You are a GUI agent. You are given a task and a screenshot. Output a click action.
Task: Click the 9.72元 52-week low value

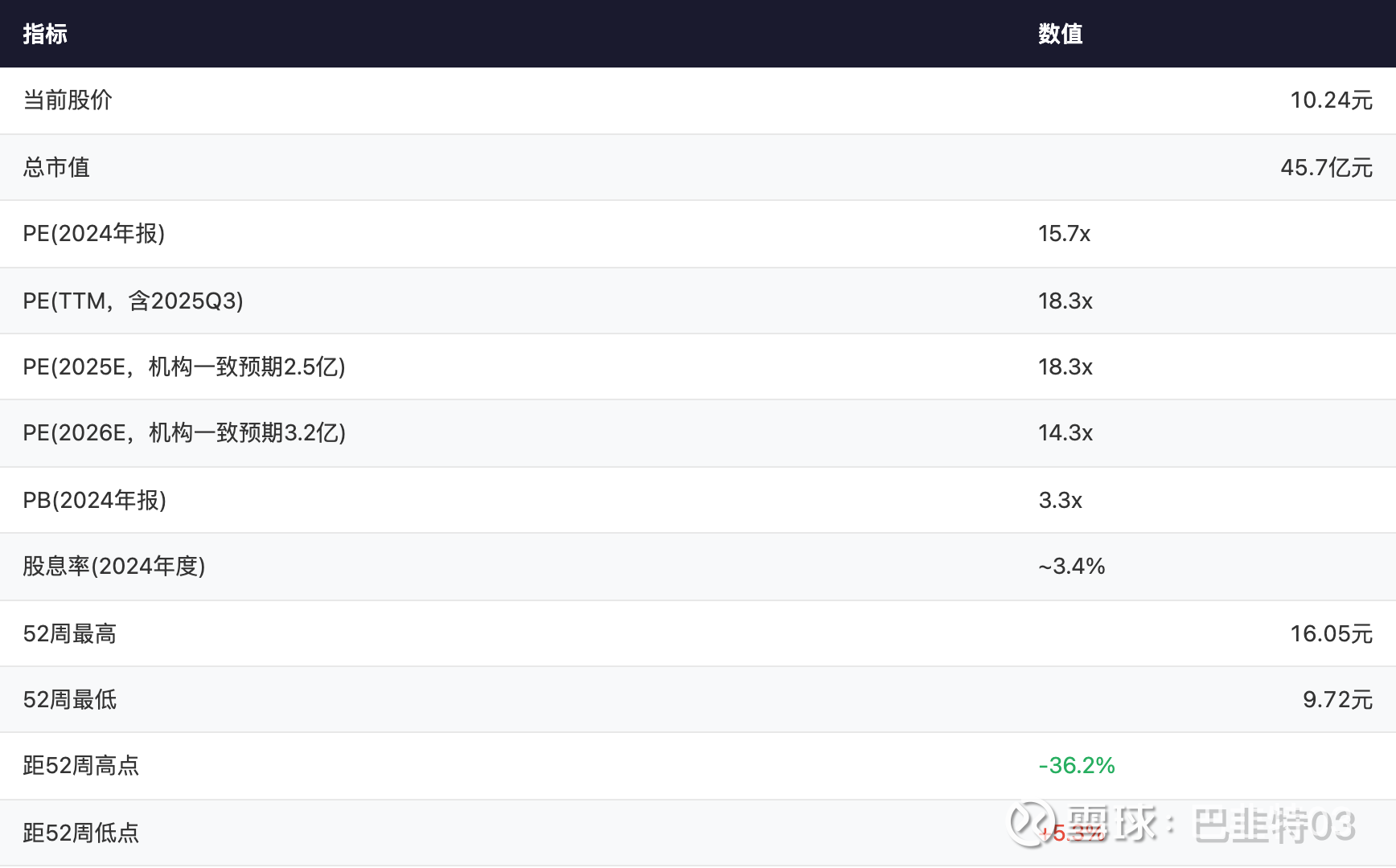pyautogui.click(x=1337, y=700)
